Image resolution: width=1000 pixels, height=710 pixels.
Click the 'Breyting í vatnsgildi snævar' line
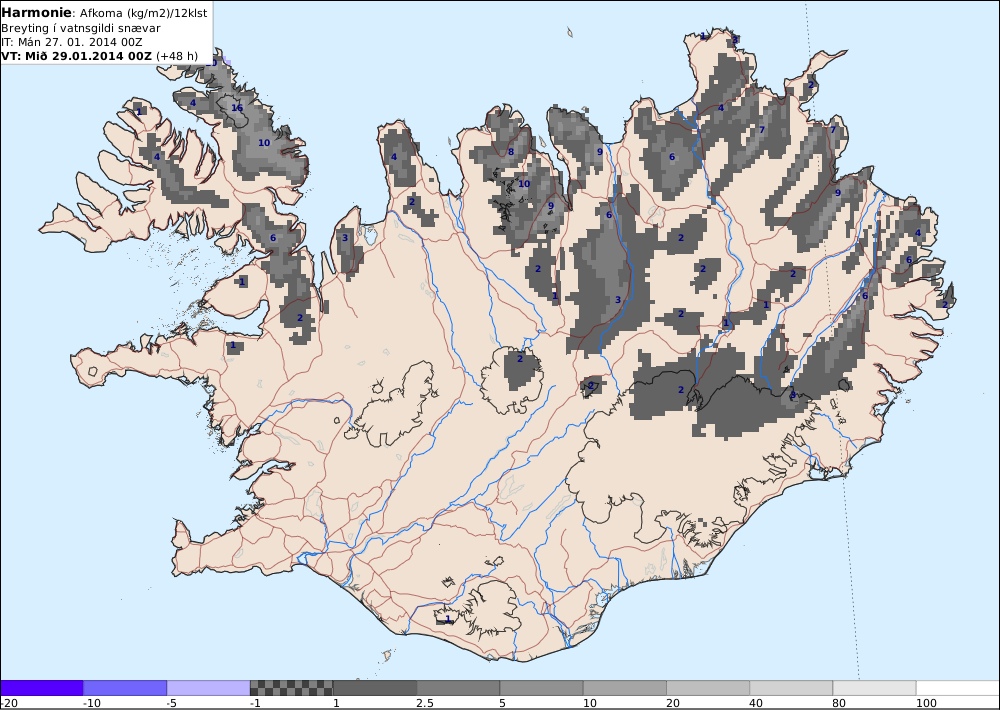(81, 28)
